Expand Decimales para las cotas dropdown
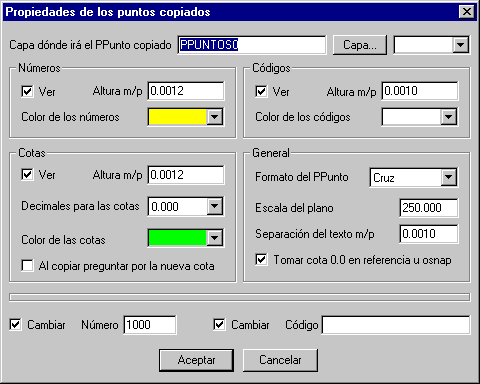Image resolution: width=480 pixels, height=384 pixels. pyautogui.click(x=215, y=207)
